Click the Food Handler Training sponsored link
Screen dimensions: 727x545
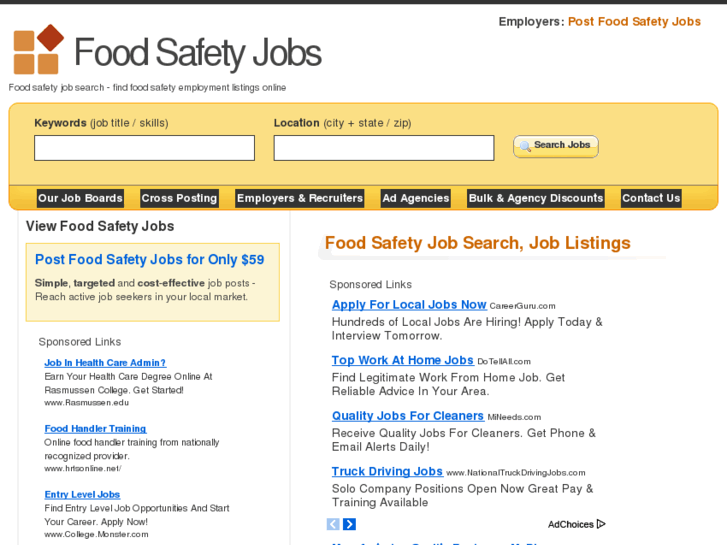(x=95, y=429)
